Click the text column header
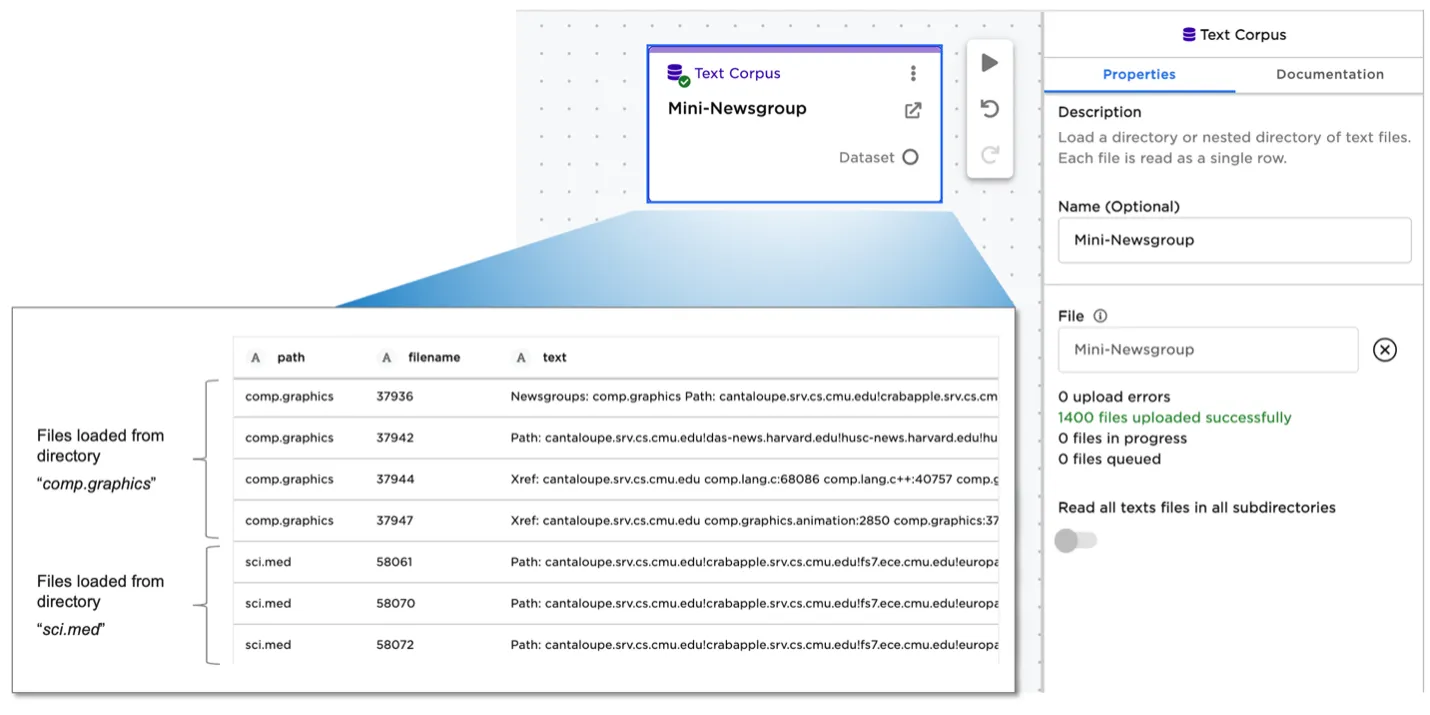This screenshot has height=715, width=1430. coord(554,357)
